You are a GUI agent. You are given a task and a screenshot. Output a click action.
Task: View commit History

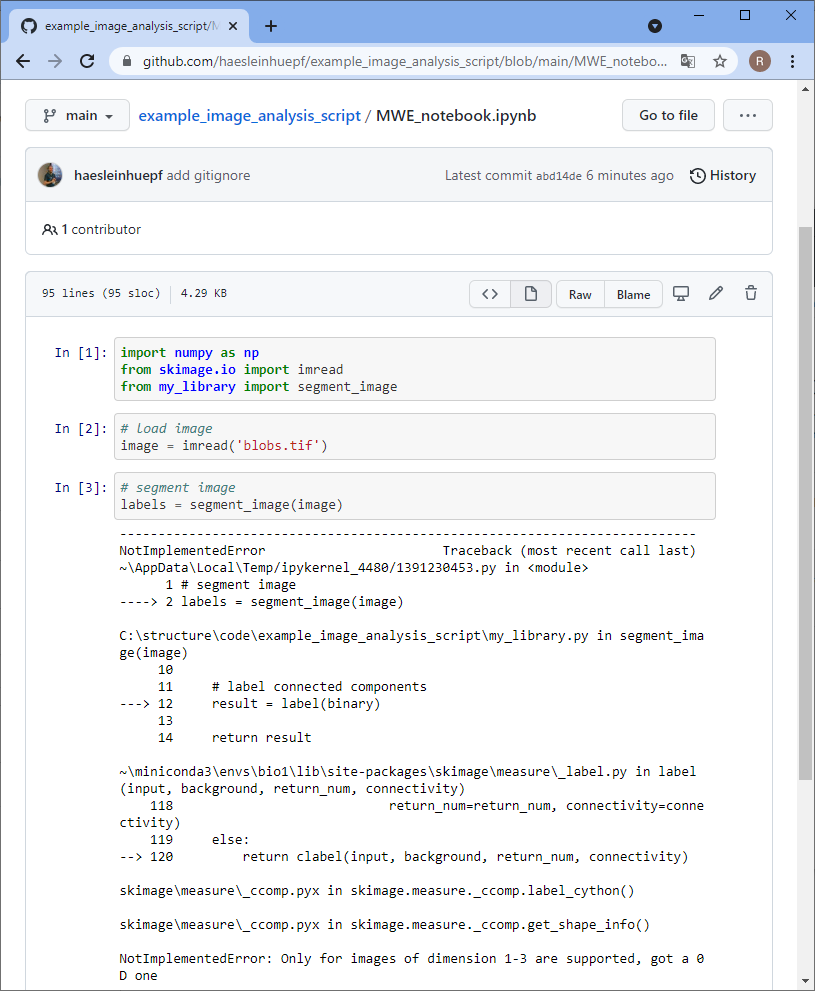[723, 175]
